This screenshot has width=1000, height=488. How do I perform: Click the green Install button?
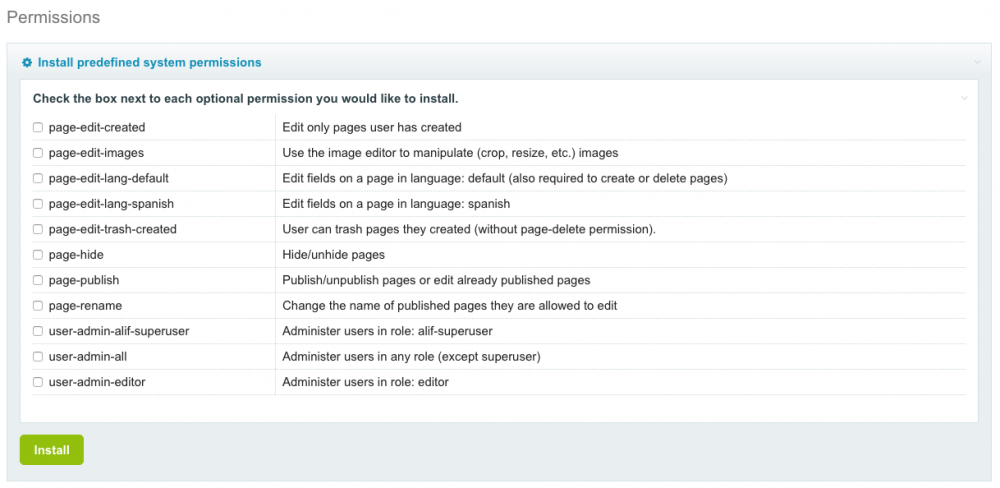pos(52,450)
